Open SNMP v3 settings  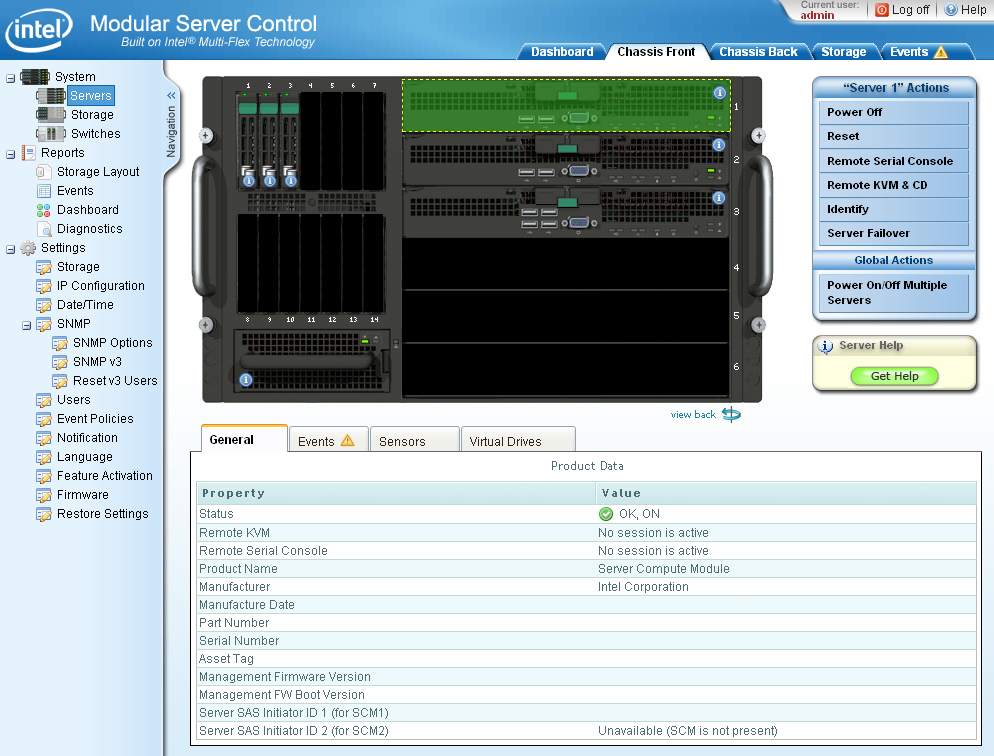tap(97, 362)
